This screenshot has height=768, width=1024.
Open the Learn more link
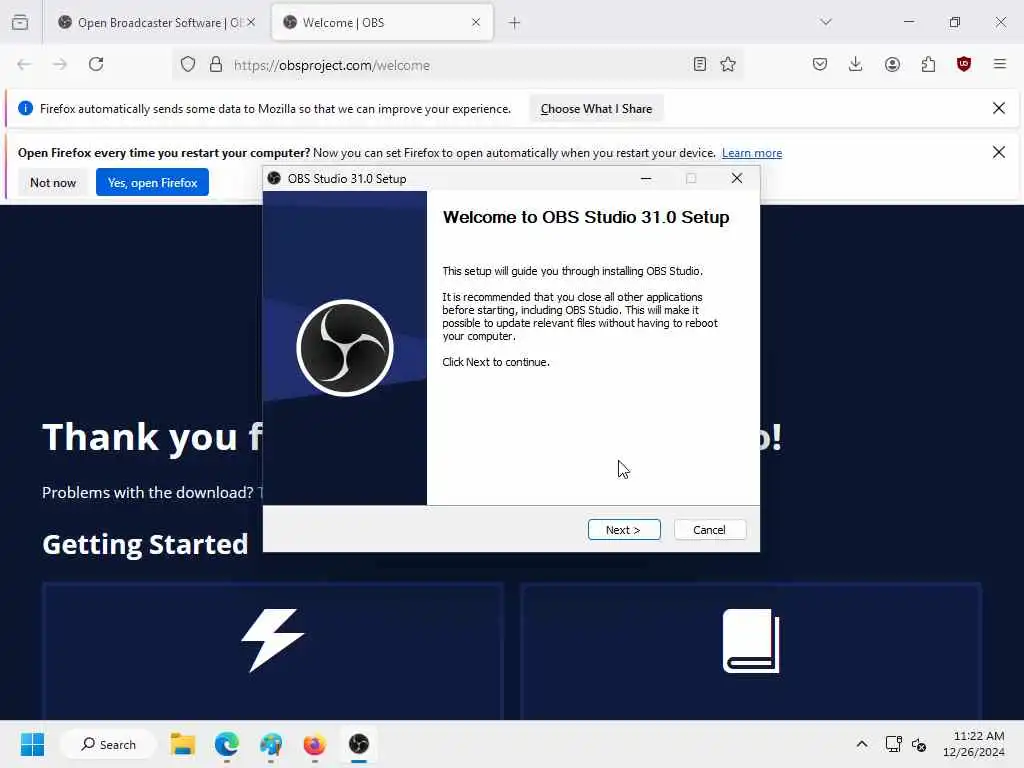tap(752, 153)
